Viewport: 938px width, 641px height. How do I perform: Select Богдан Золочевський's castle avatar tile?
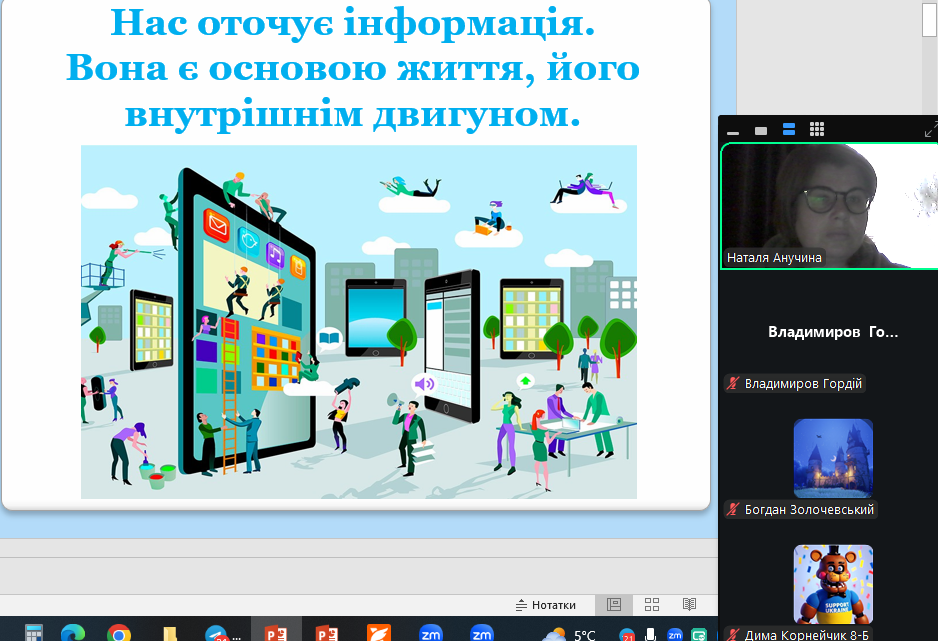click(833, 458)
